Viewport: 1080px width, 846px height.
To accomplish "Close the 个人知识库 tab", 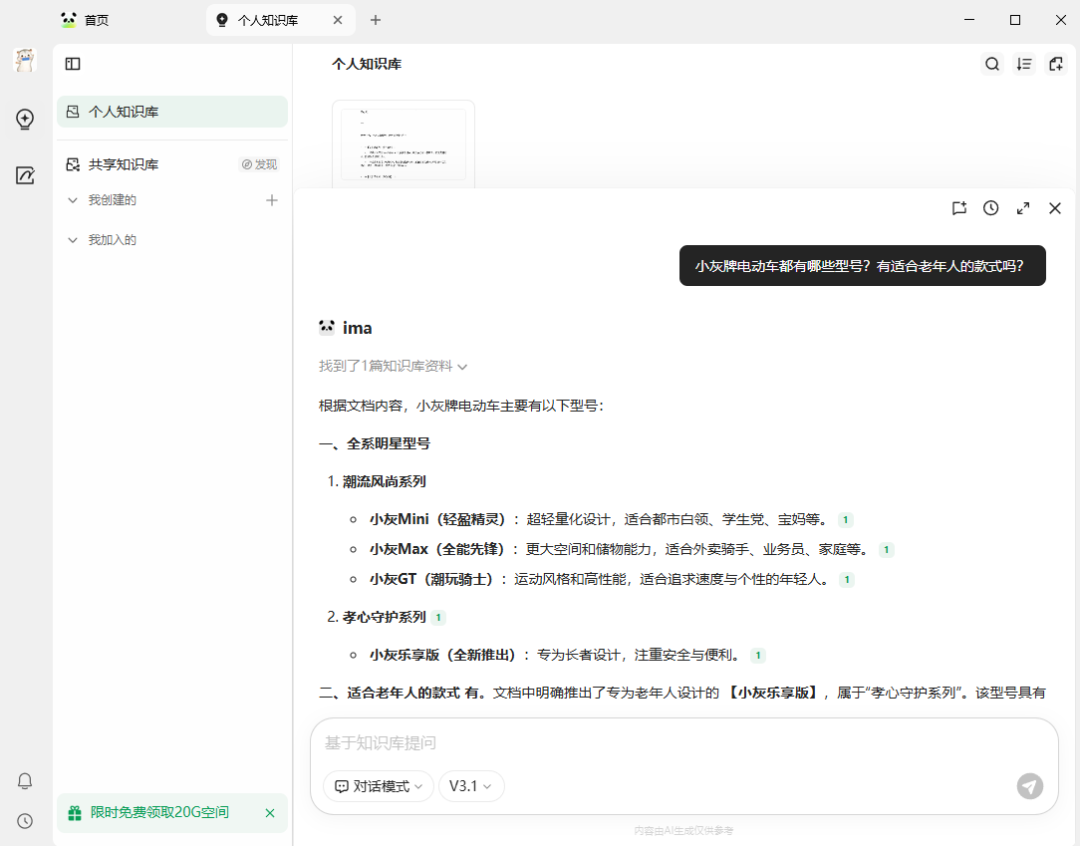I will point(338,20).
